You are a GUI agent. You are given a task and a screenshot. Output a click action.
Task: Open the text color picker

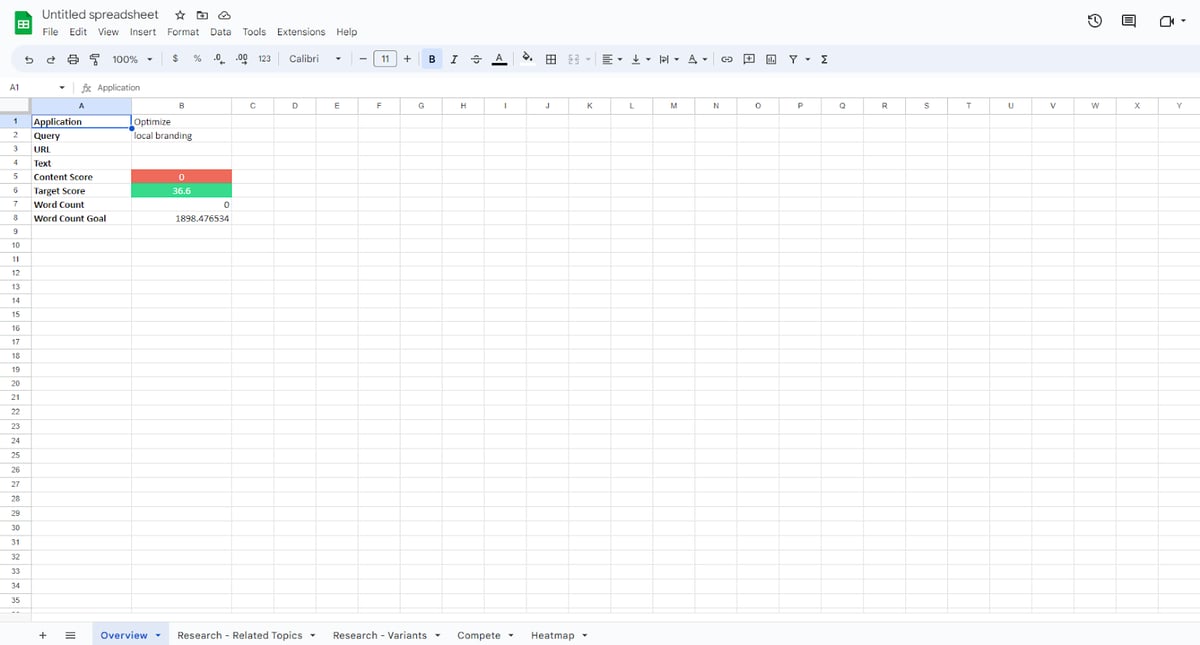499,59
